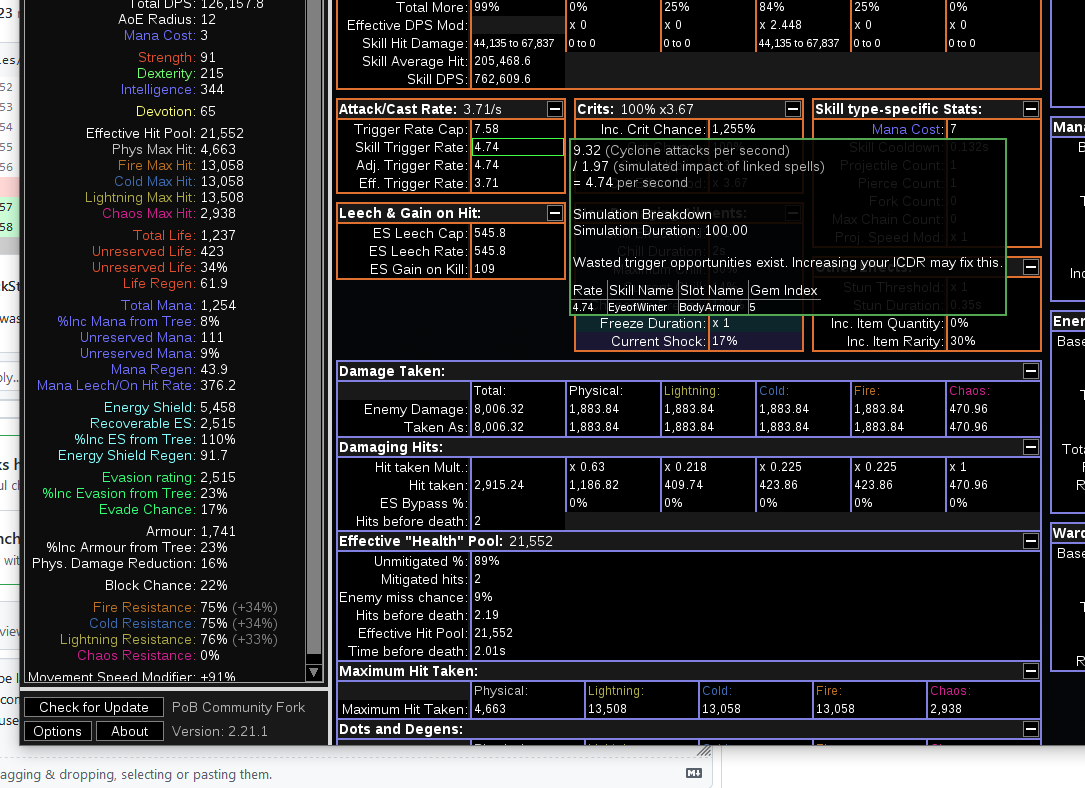The image size is (1085, 788).
Task: Click the Adj. Trigger Rate value
Action: click(x=486, y=165)
